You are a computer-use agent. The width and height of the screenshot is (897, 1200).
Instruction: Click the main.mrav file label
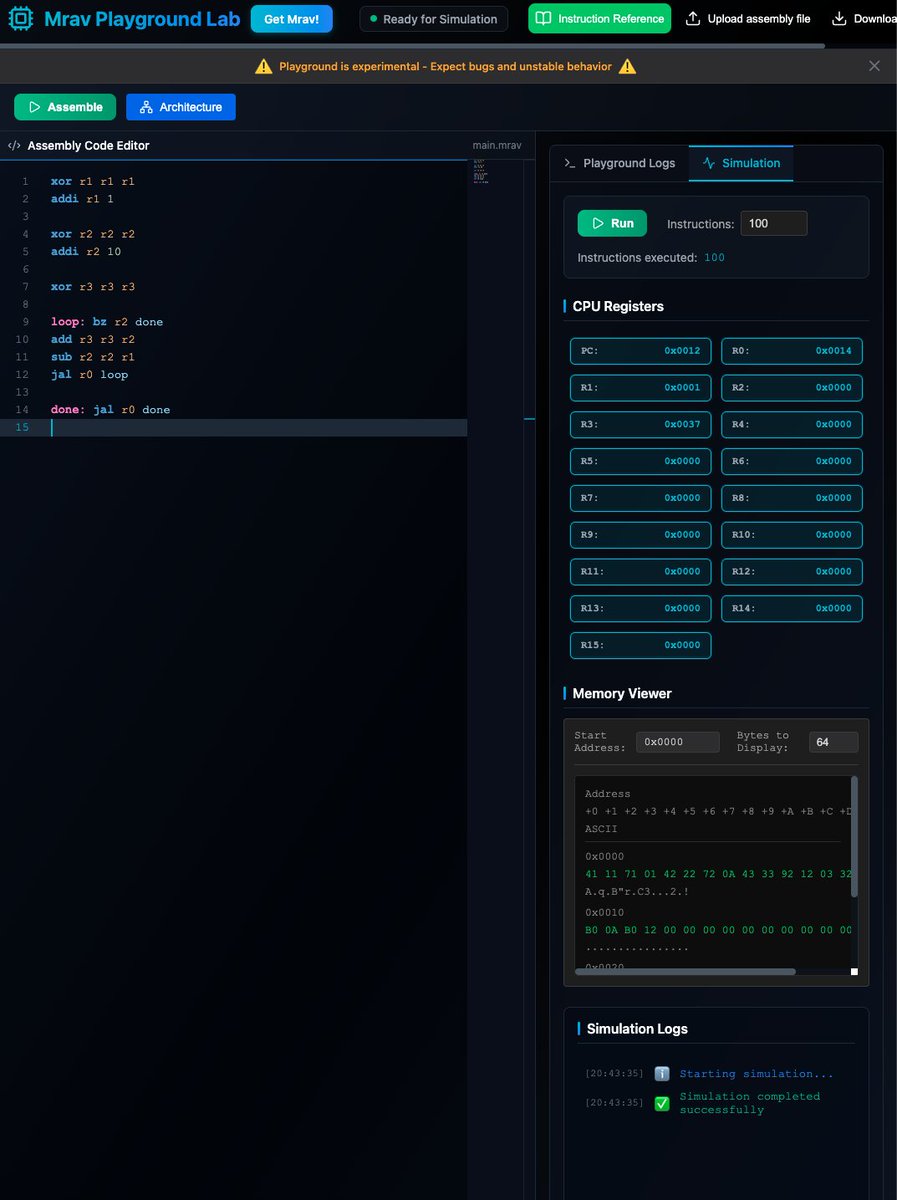[497, 146]
